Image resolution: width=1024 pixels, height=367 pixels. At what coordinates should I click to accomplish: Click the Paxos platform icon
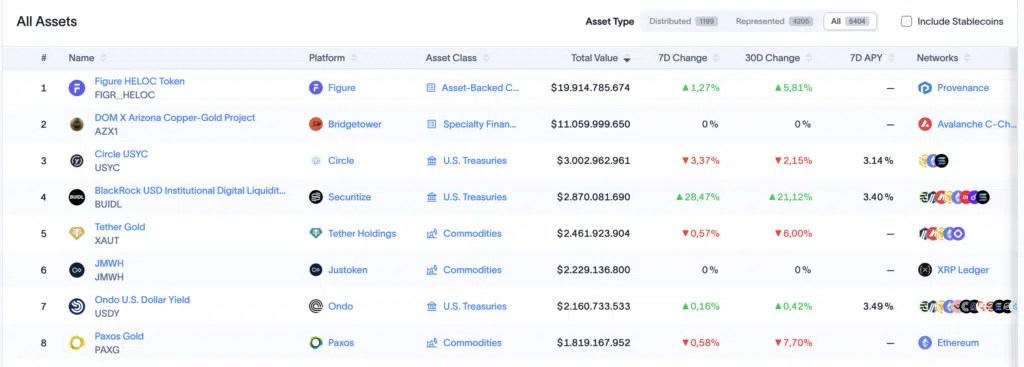click(316, 343)
